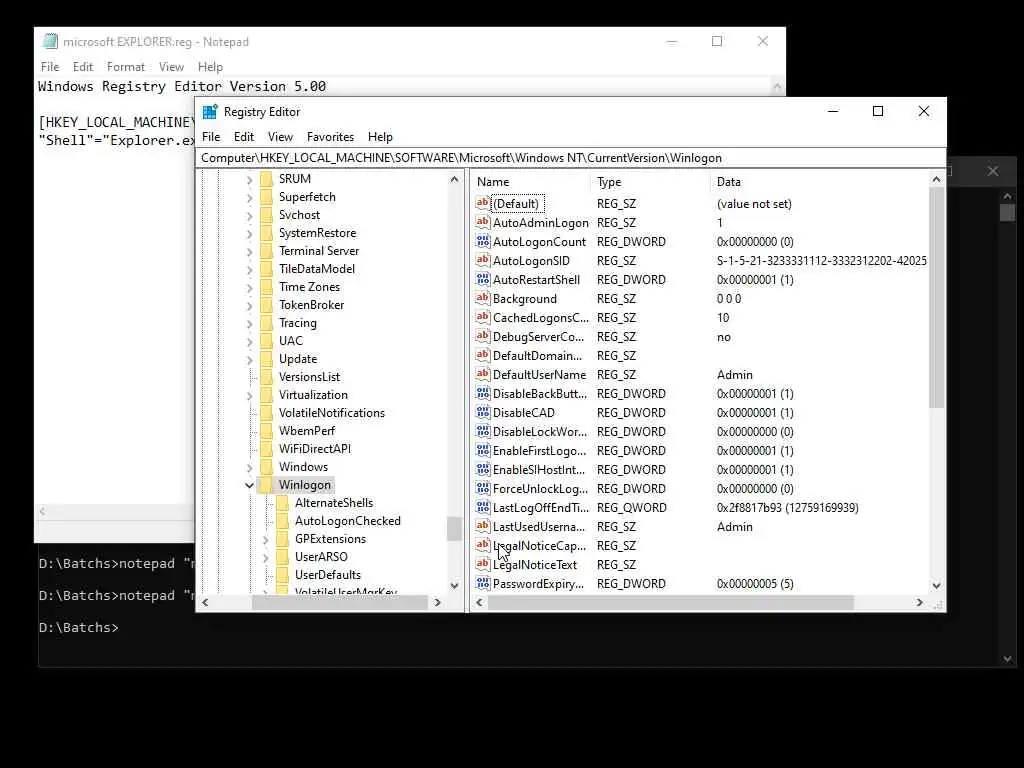1024x768 pixels.
Task: Click the Time Zones folder icon
Action: coord(266,286)
